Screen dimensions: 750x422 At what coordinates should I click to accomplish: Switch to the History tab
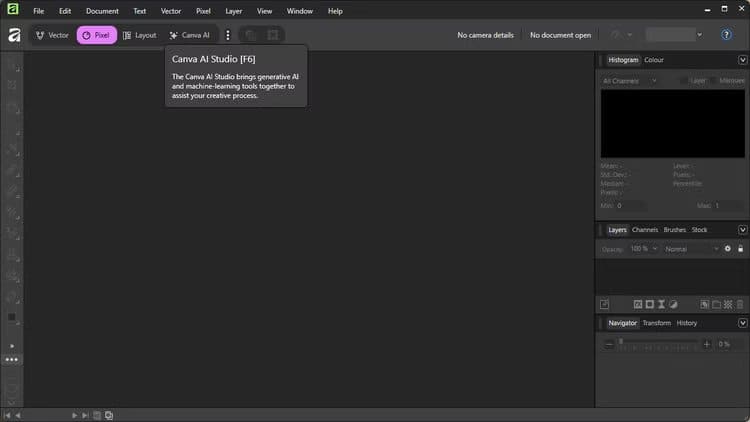point(687,323)
